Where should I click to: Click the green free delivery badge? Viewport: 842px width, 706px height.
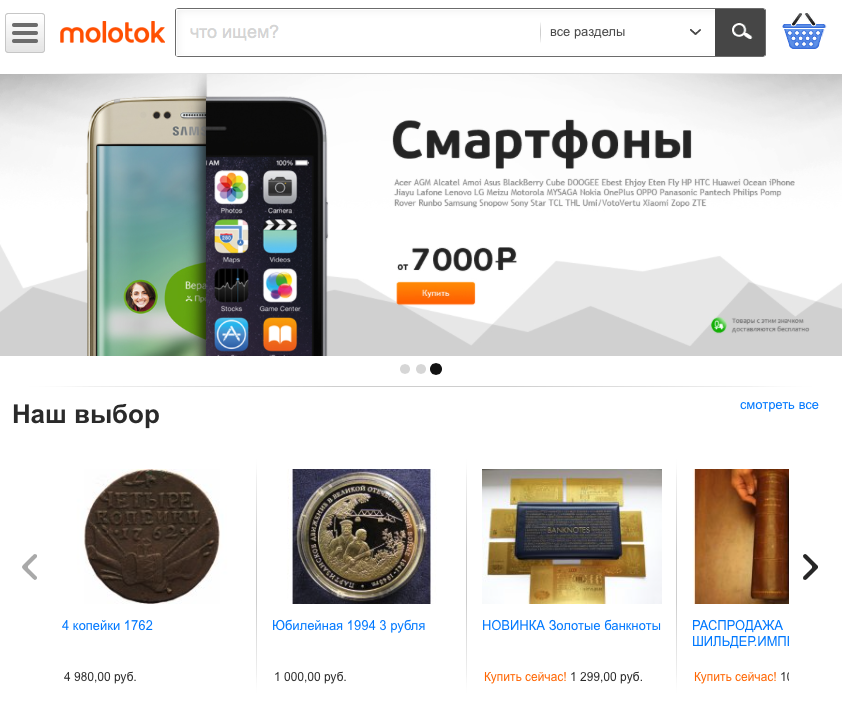(x=718, y=325)
